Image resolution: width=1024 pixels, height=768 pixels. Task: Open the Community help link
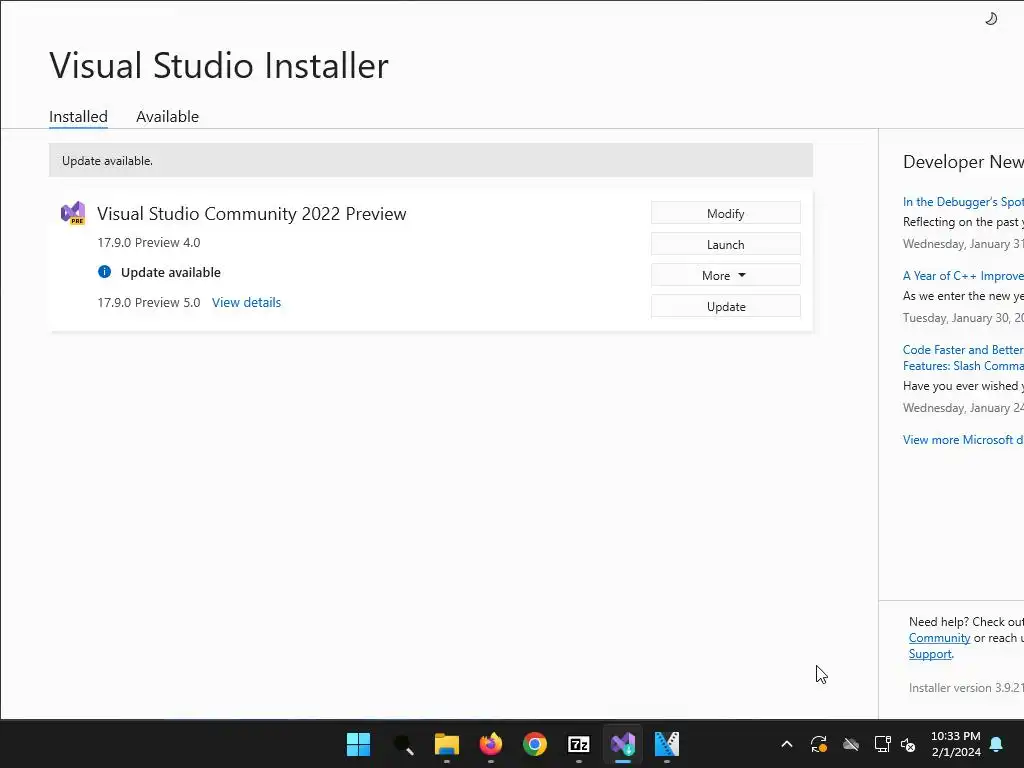(939, 638)
